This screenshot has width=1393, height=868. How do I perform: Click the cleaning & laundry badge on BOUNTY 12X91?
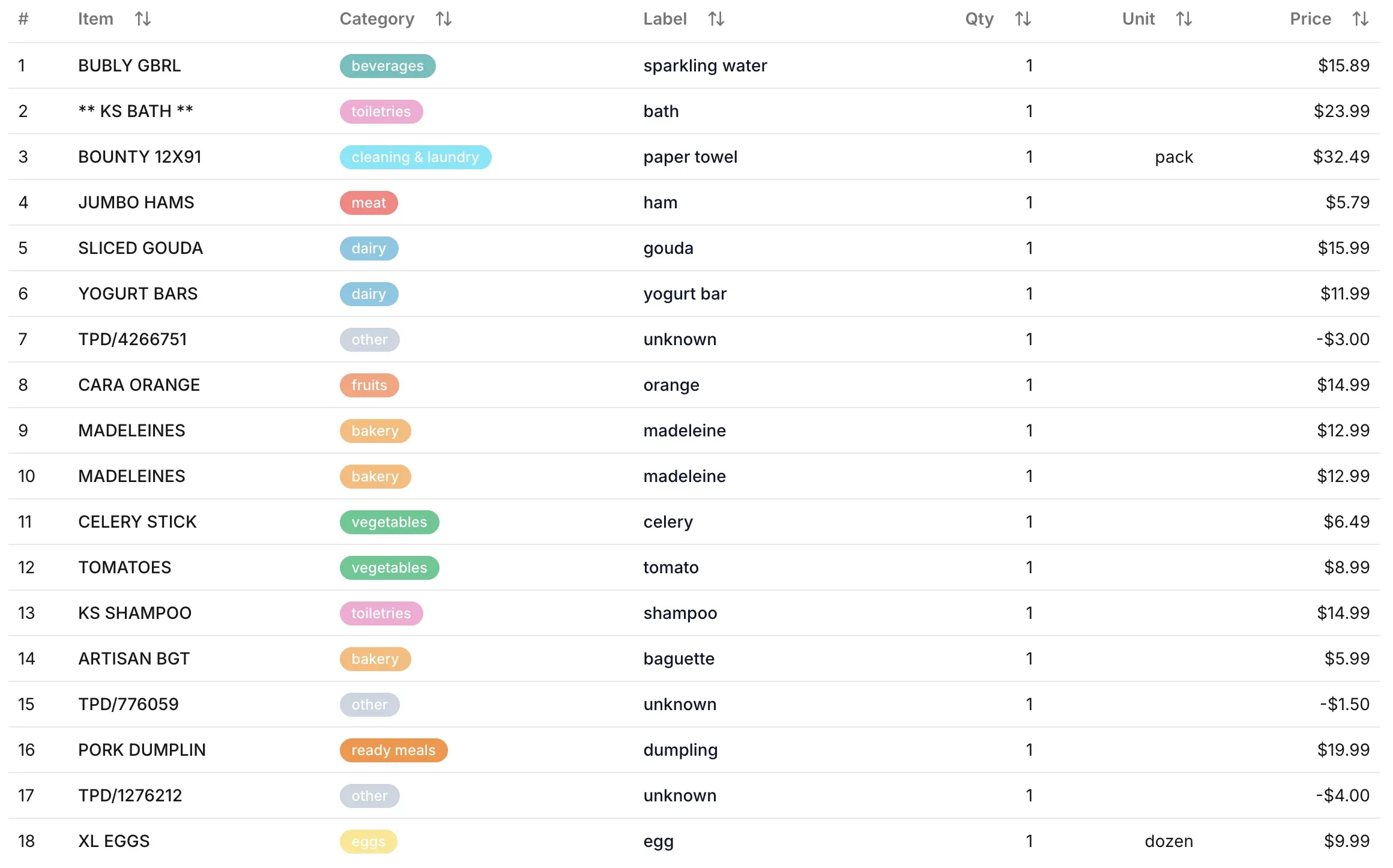point(415,157)
